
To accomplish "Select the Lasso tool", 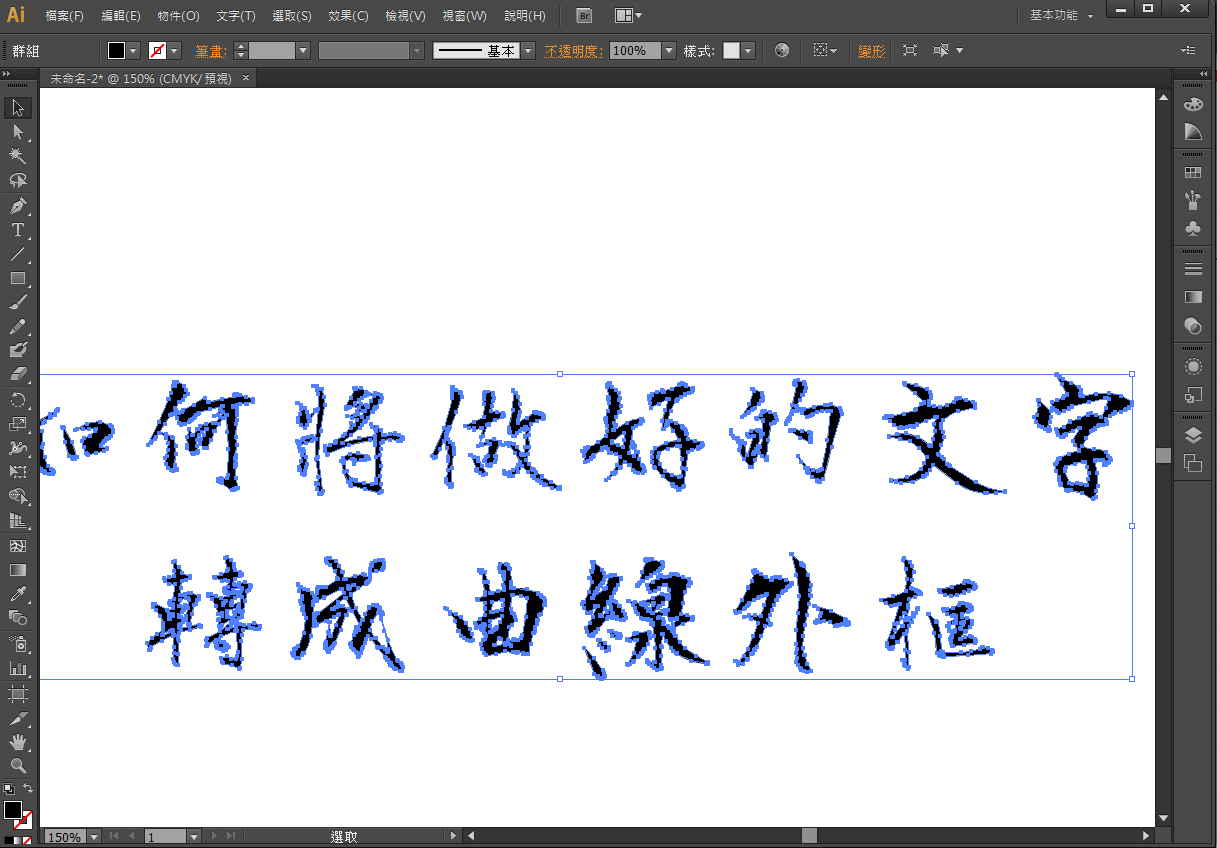I will tap(18, 181).
